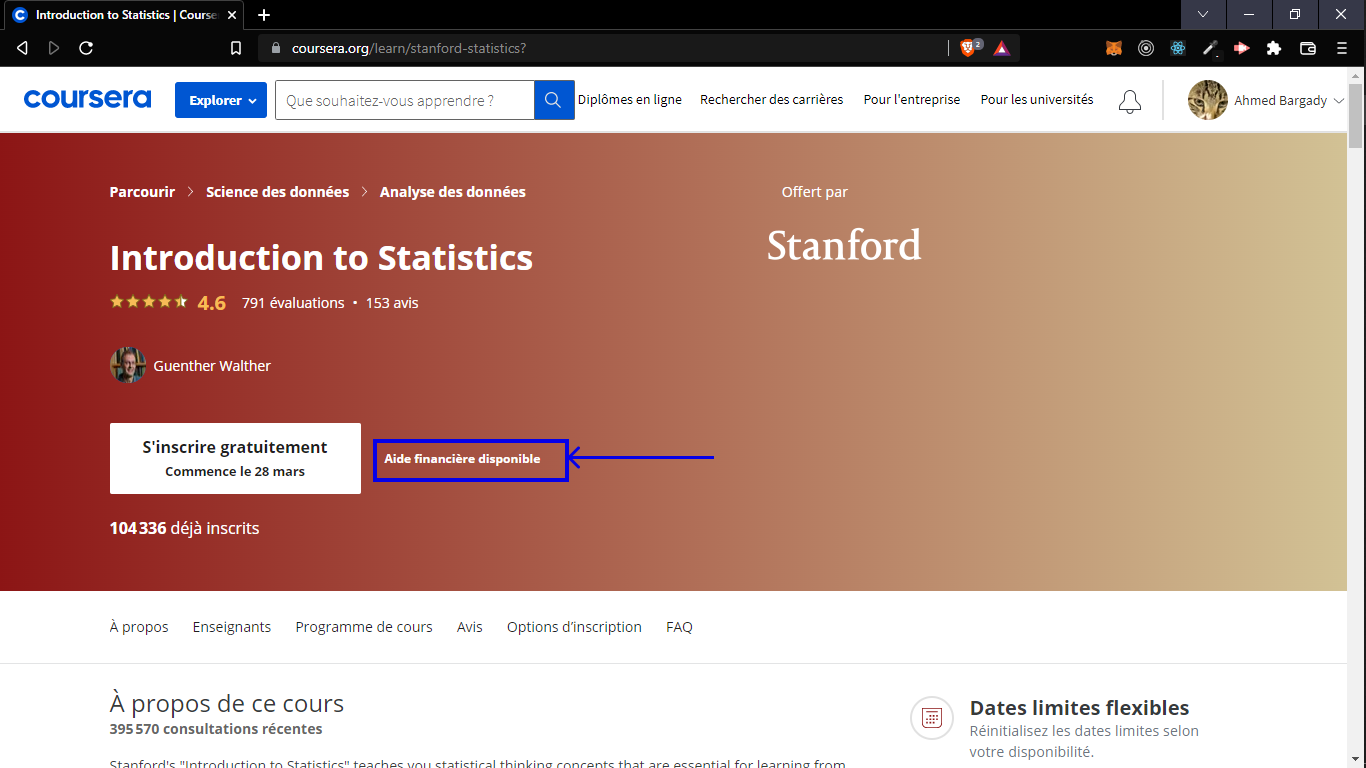Open the Brave Wallet icon
This screenshot has width=1366, height=768.
tap(1307, 48)
